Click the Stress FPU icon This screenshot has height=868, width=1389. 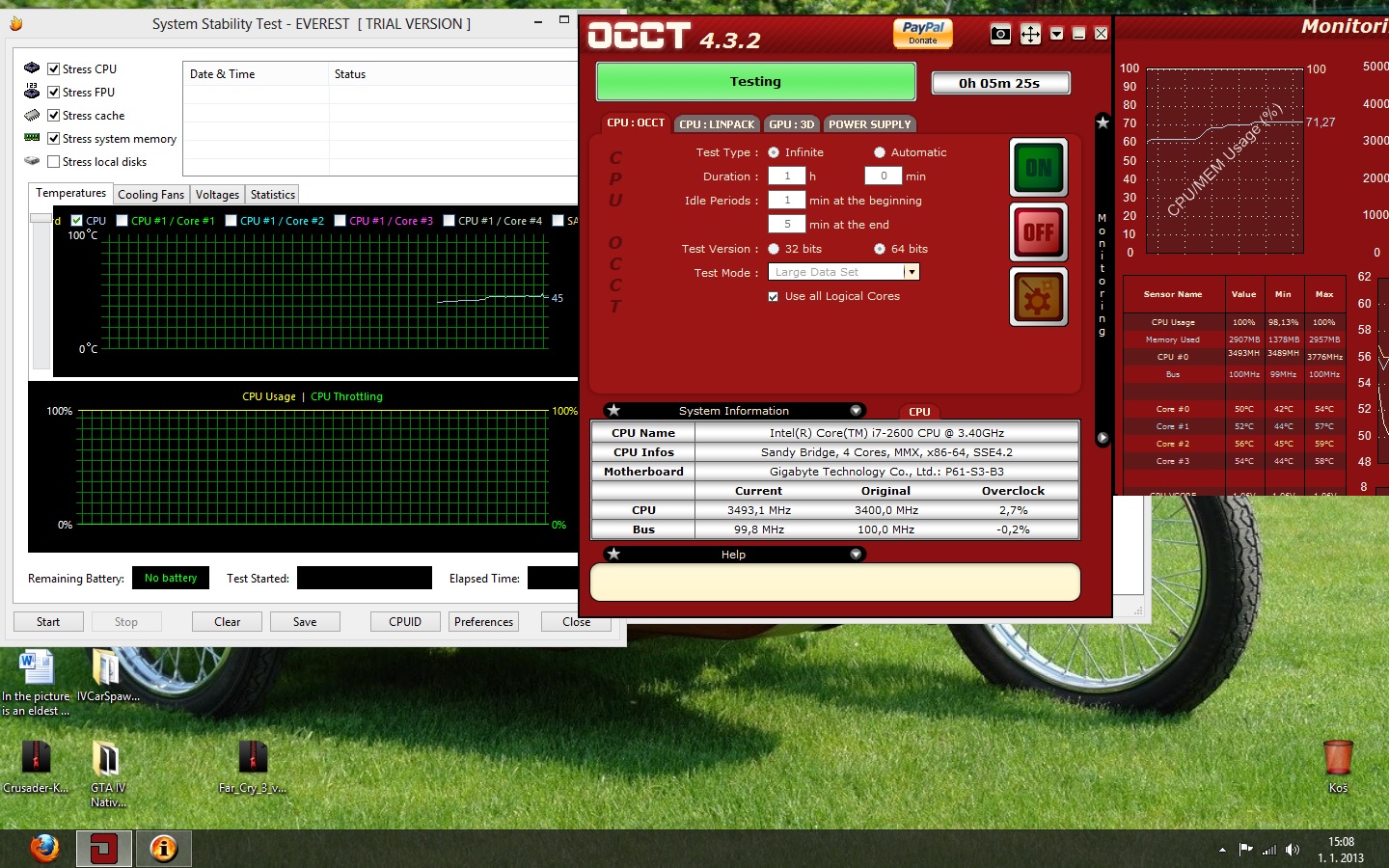pyautogui.click(x=32, y=92)
